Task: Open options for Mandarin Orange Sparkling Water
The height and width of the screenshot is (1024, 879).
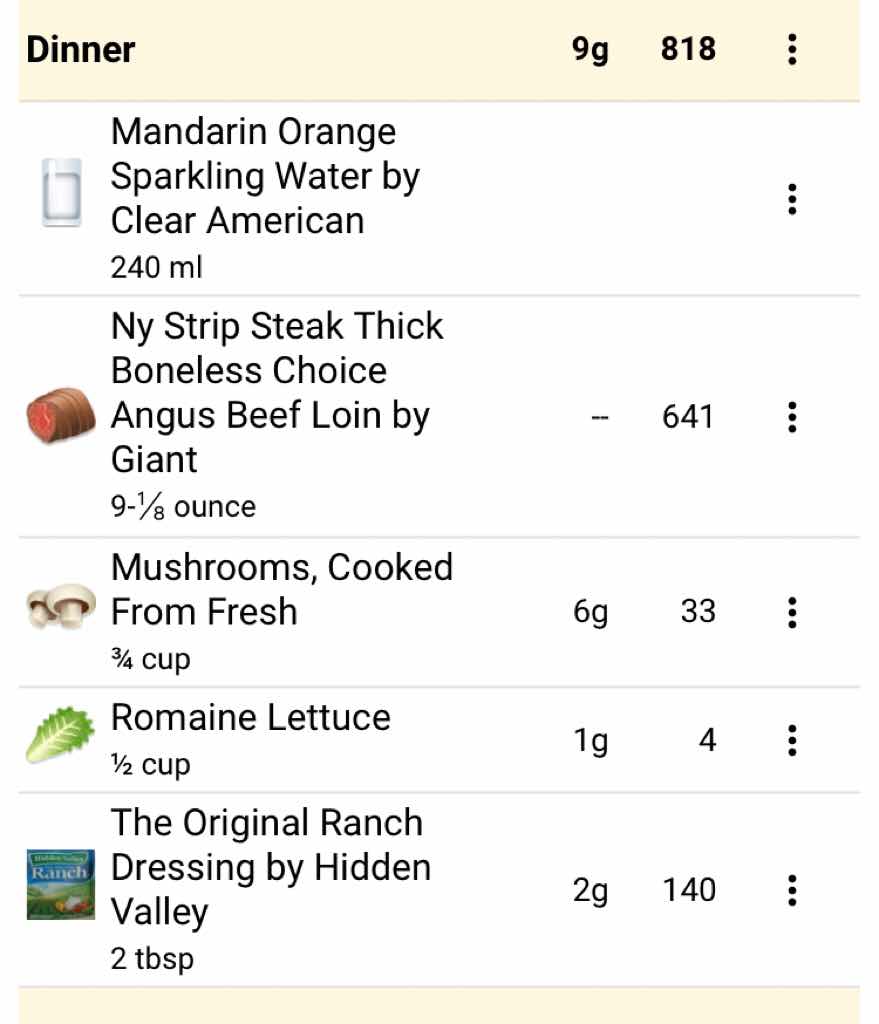Action: click(x=792, y=199)
